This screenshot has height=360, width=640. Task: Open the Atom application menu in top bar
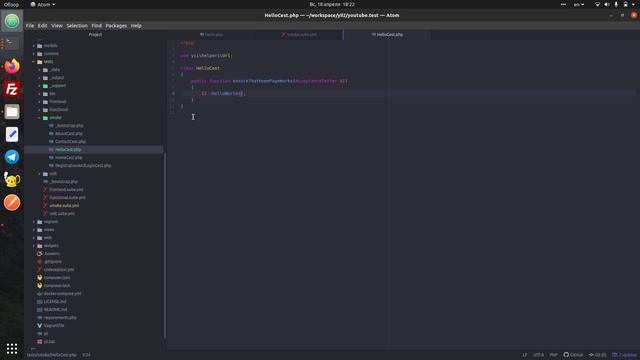point(43,4)
